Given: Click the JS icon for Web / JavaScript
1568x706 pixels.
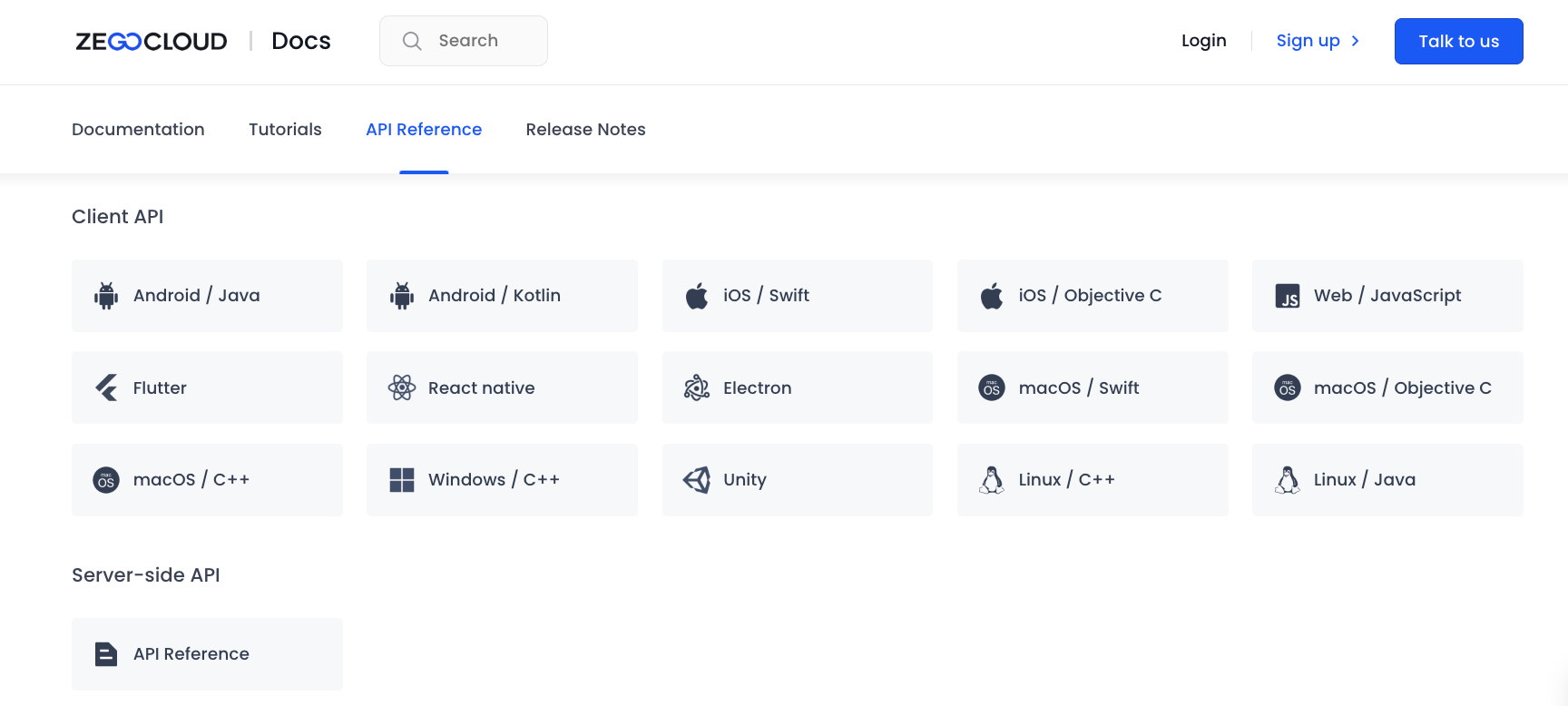Looking at the screenshot, I should (1287, 297).
